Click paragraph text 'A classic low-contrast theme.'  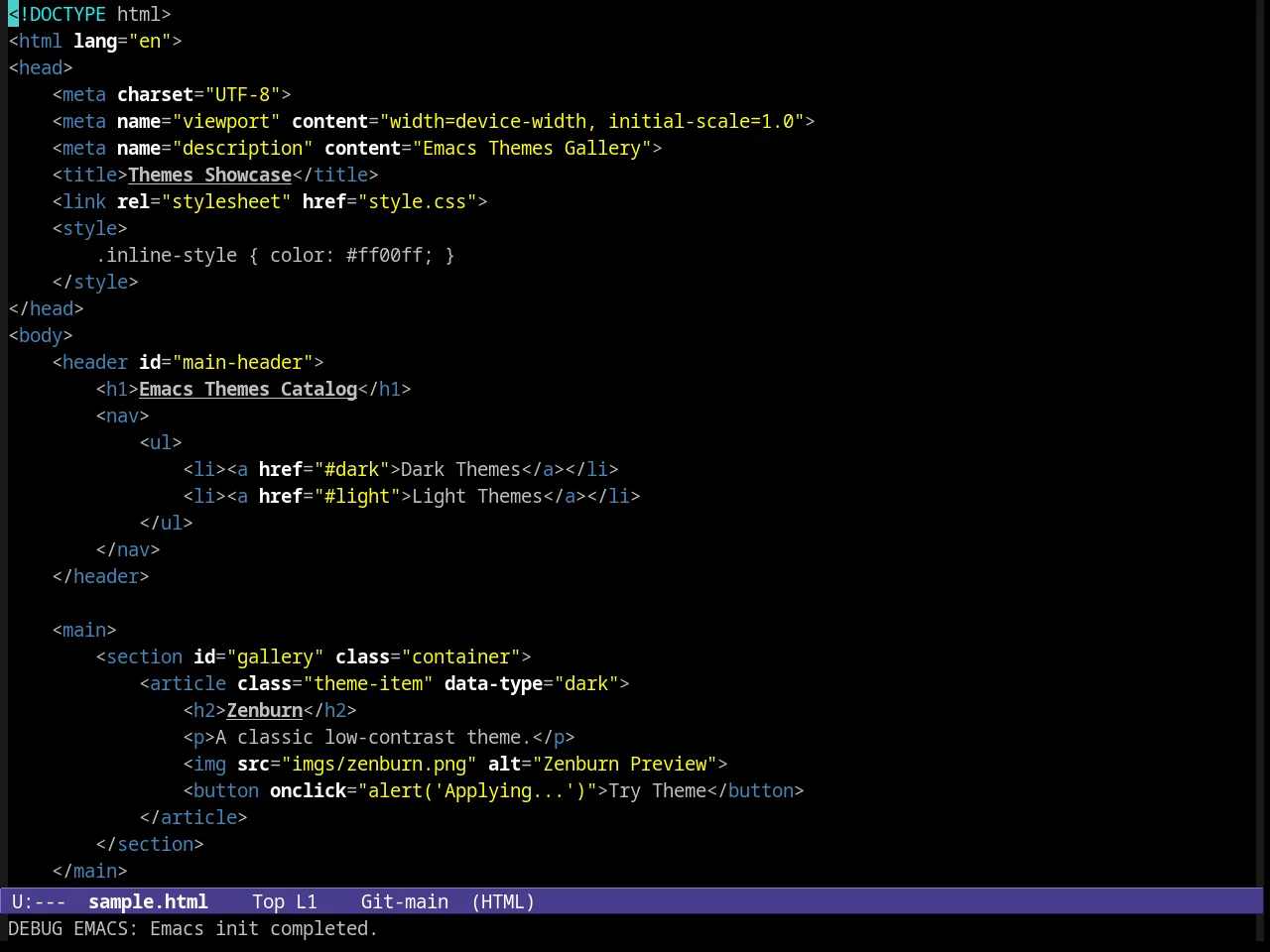click(374, 737)
